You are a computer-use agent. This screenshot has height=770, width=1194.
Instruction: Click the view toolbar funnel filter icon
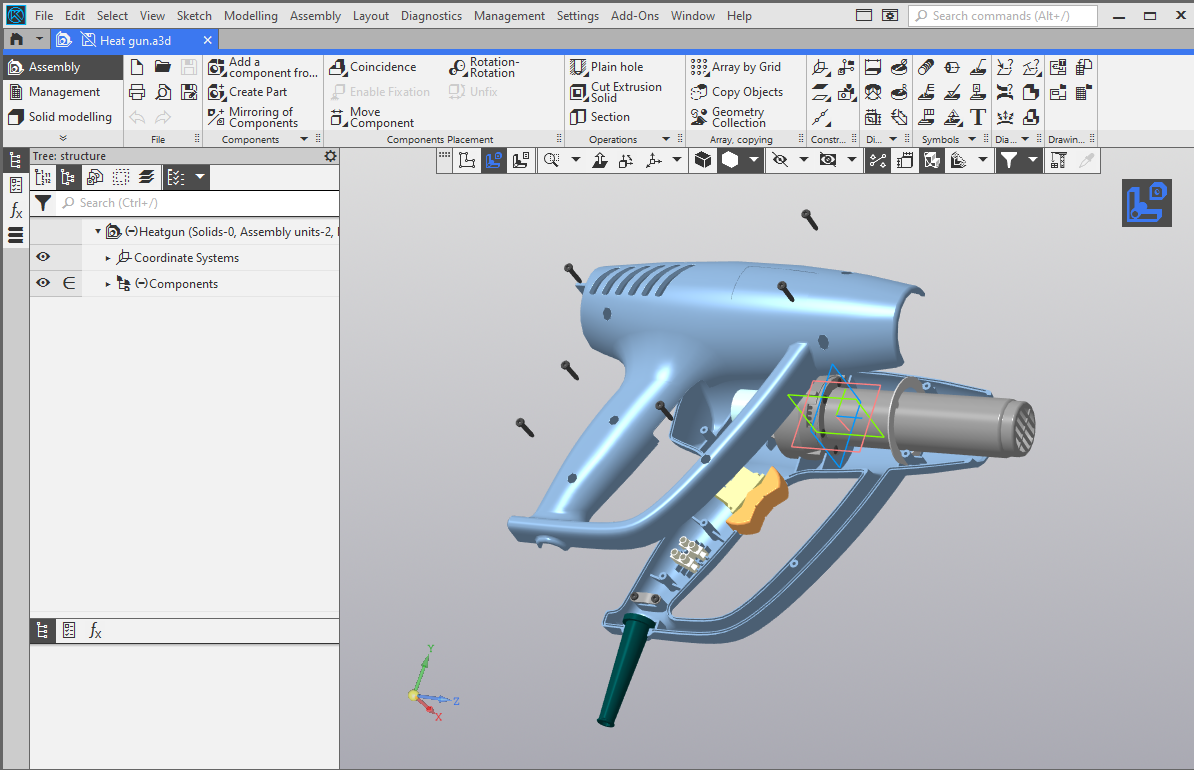(x=1009, y=160)
